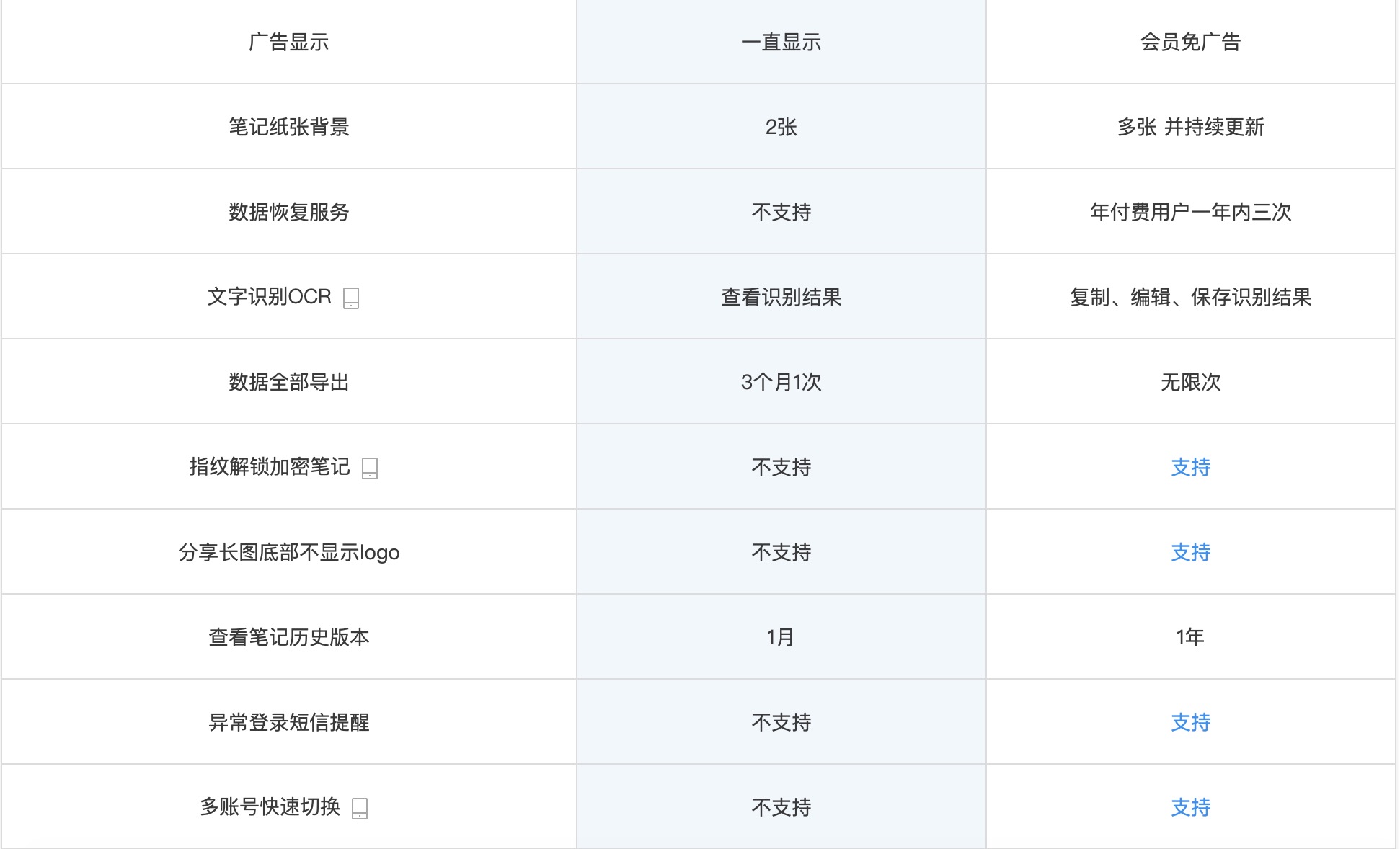
Task: Open the blue 支持 link for 指纹解锁加密笔记
Action: pyautogui.click(x=1190, y=467)
